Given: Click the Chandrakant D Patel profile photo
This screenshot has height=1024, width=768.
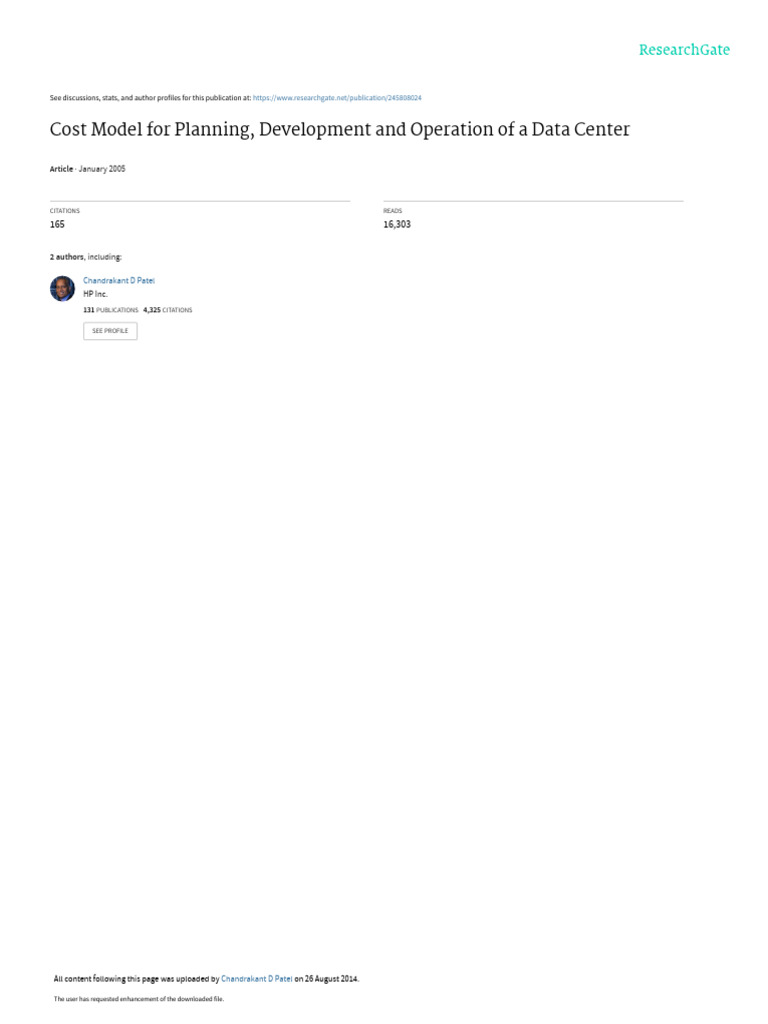Looking at the screenshot, I should [63, 288].
